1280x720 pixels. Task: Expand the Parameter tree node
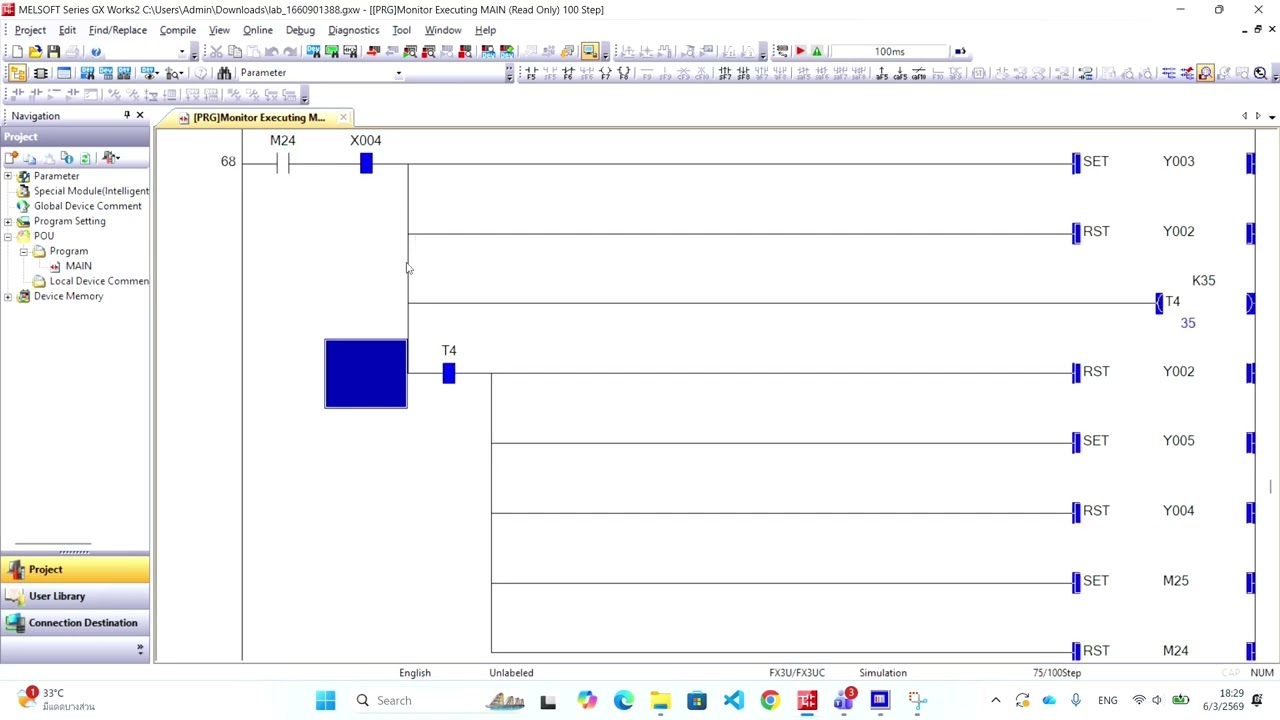pyautogui.click(x=8, y=176)
